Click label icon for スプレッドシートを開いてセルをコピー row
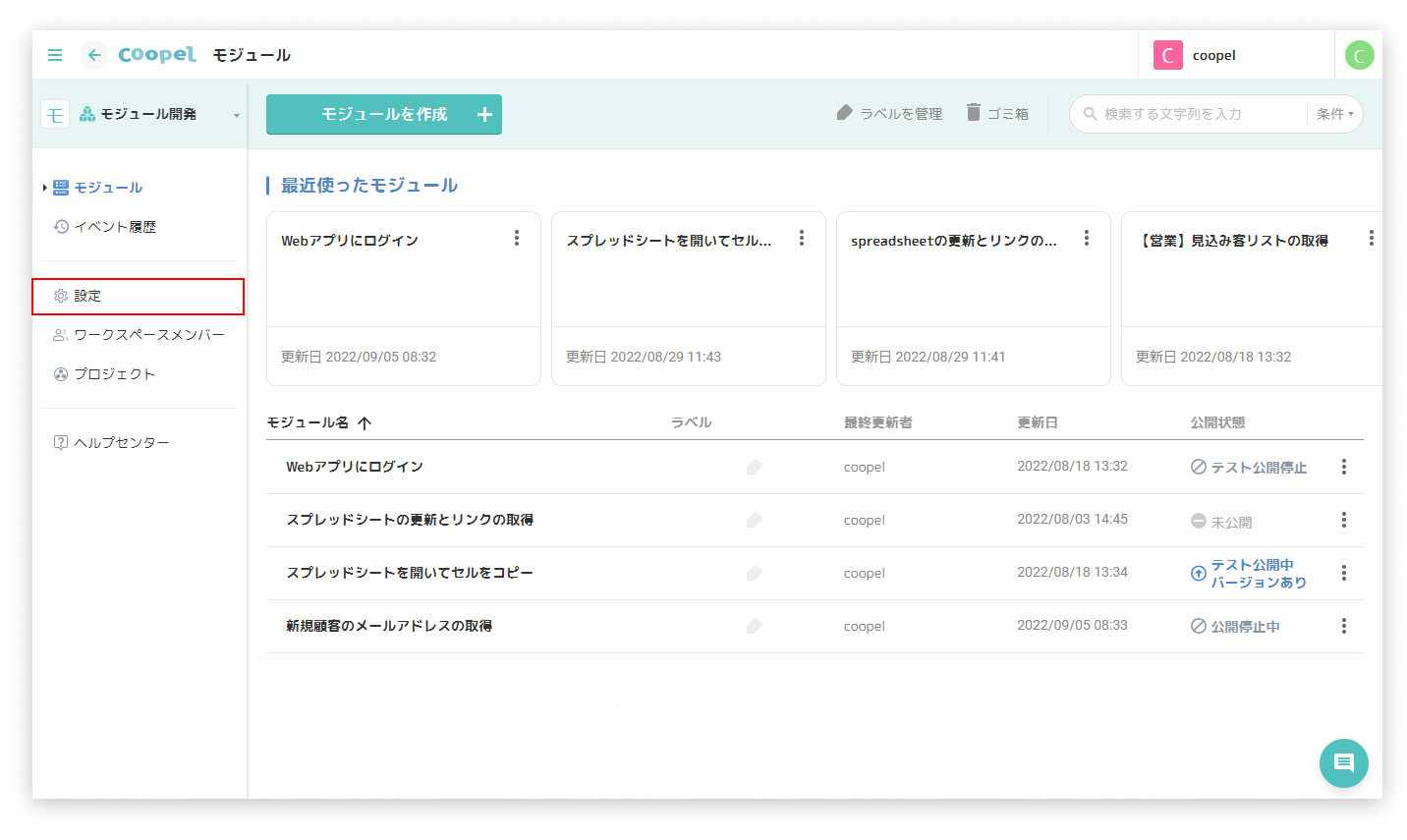The width and height of the screenshot is (1407, 840). coord(754,573)
